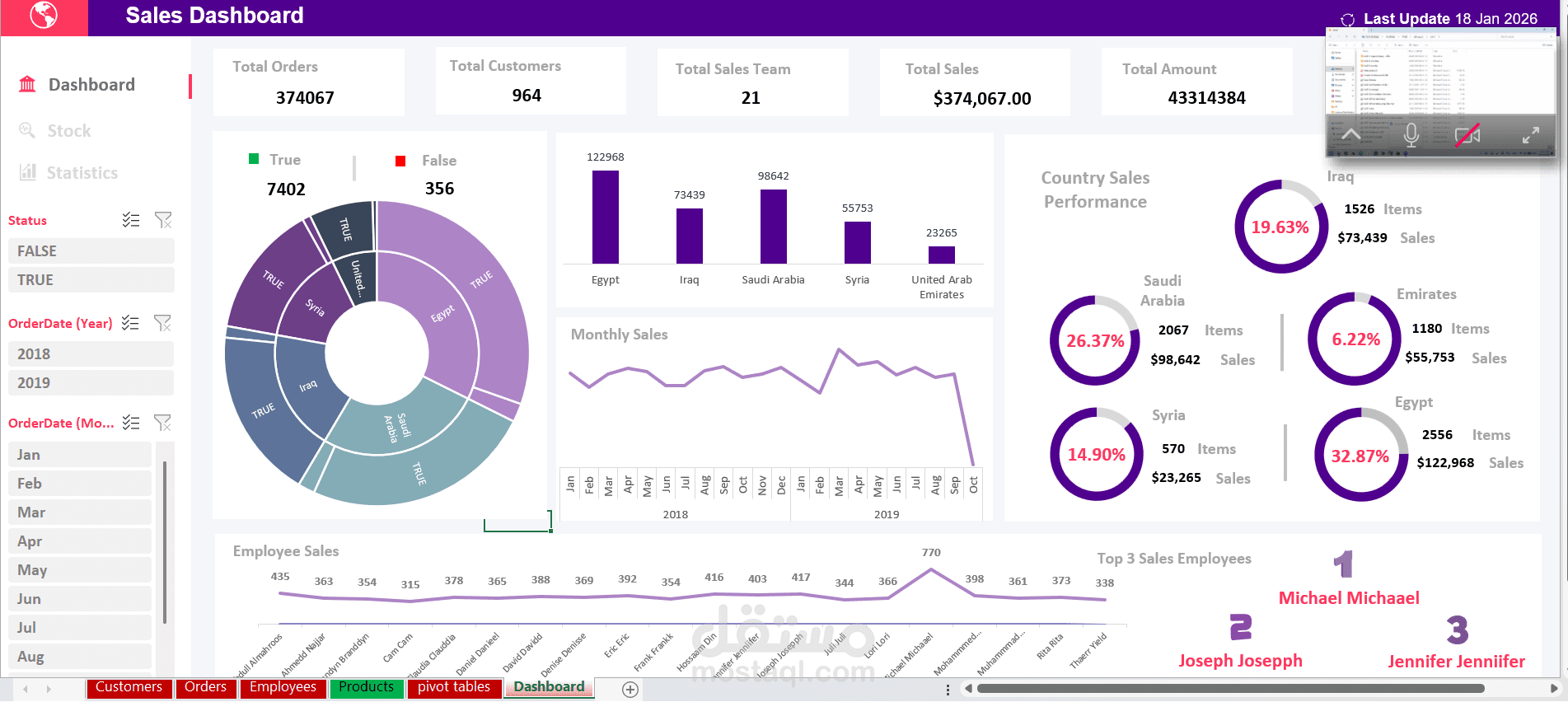Click the next sheet navigation arrow
Image resolution: width=1568 pixels, height=702 pixels.
pyautogui.click(x=49, y=689)
